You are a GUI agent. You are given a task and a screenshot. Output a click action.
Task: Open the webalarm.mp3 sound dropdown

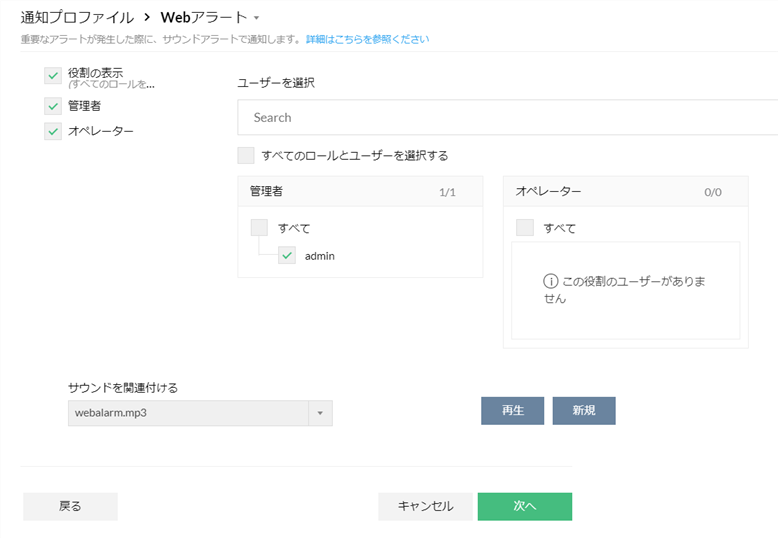(189, 413)
